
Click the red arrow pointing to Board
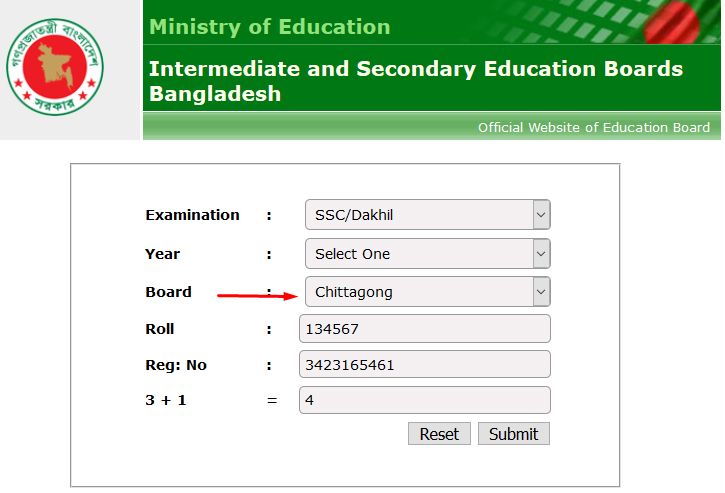[258, 296]
